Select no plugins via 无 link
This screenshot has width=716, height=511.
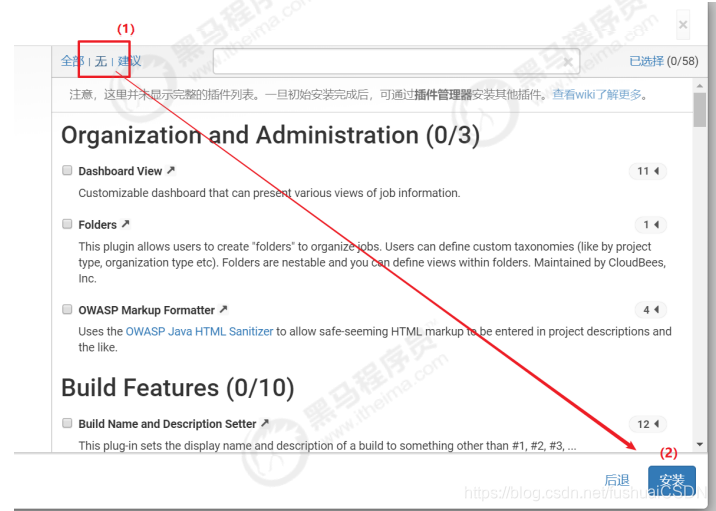click(101, 61)
